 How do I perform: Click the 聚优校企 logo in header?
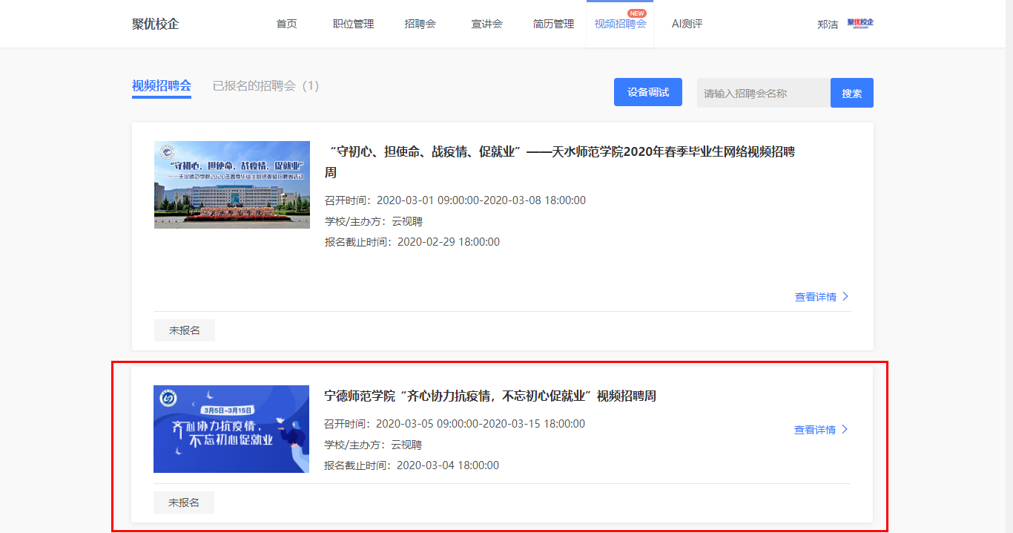pyautogui.click(x=155, y=24)
